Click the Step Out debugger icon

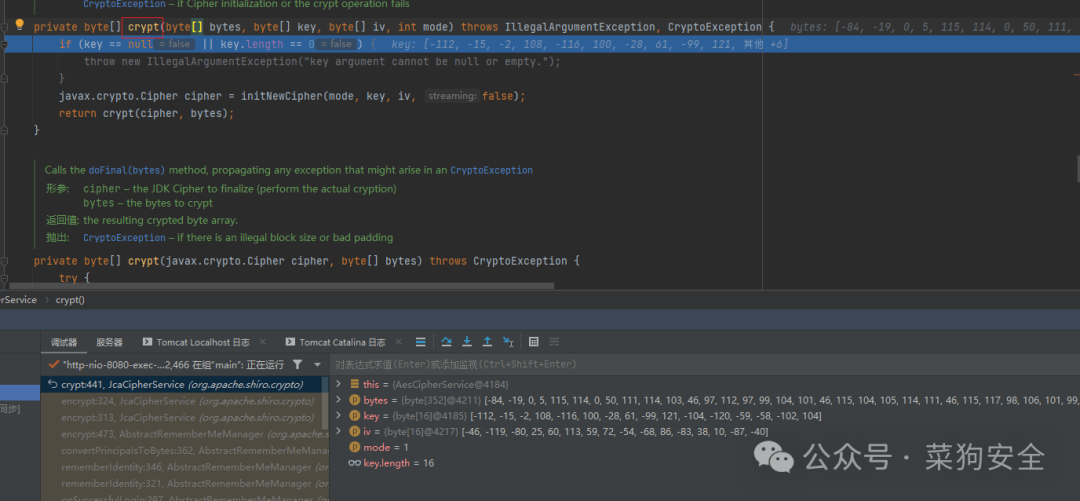(487, 342)
